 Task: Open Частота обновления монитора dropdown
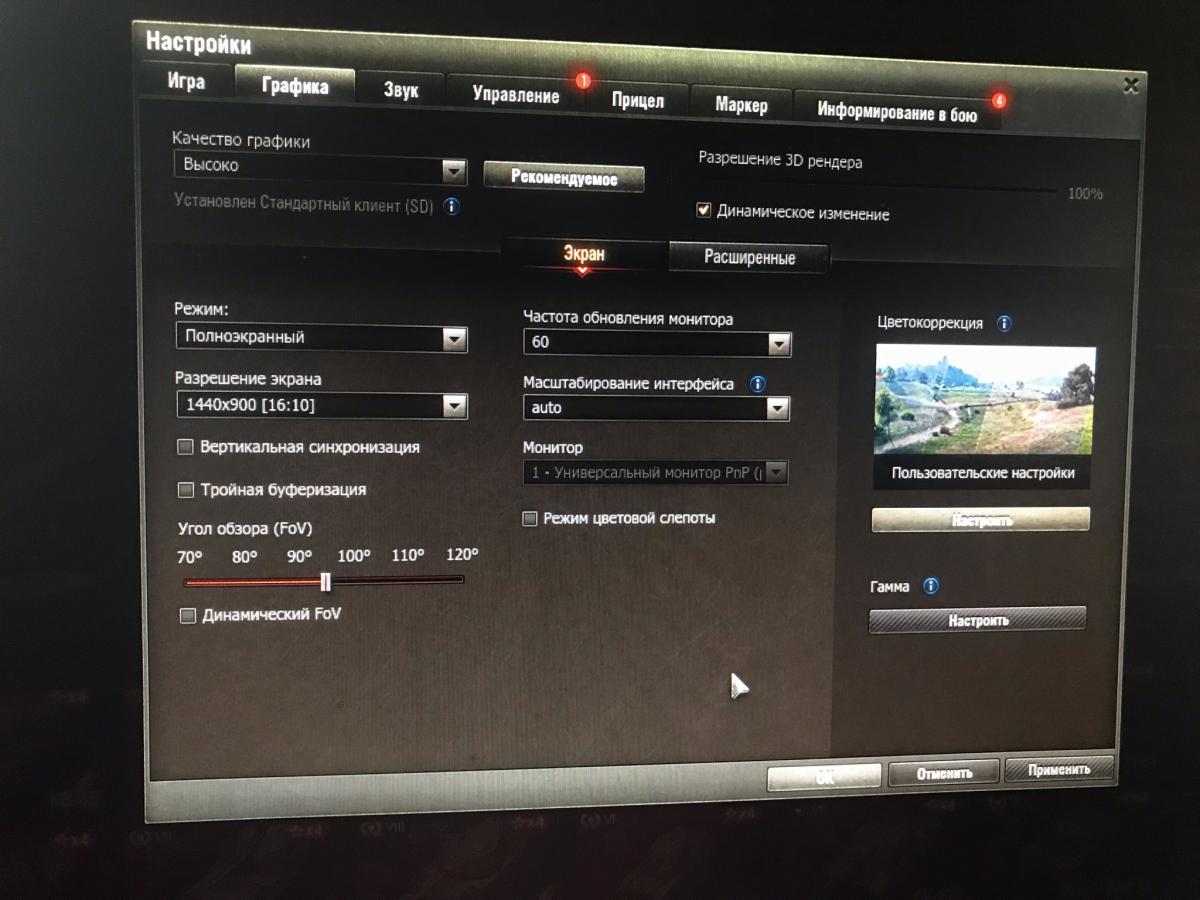click(x=657, y=343)
